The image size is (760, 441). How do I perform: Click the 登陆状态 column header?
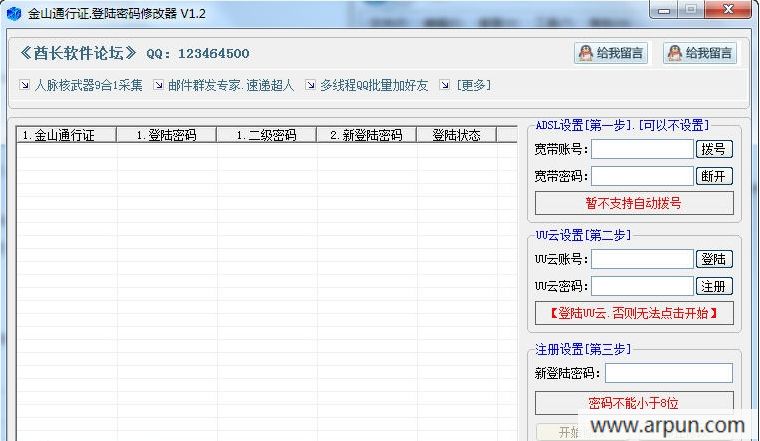(457, 135)
